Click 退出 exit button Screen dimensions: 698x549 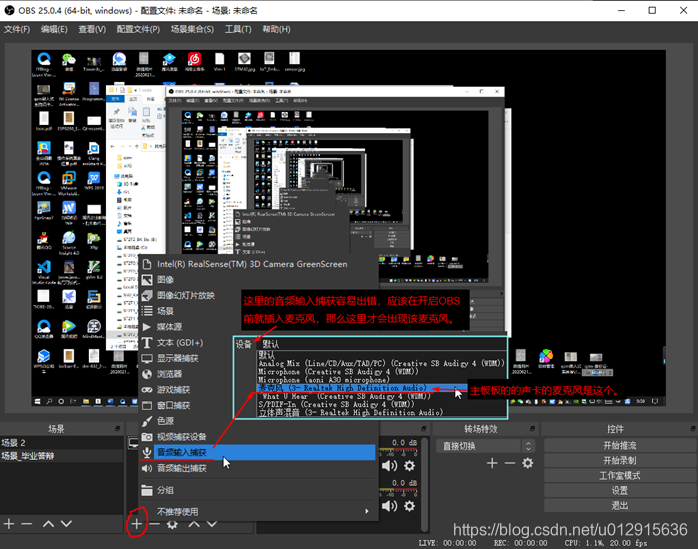tap(620, 505)
